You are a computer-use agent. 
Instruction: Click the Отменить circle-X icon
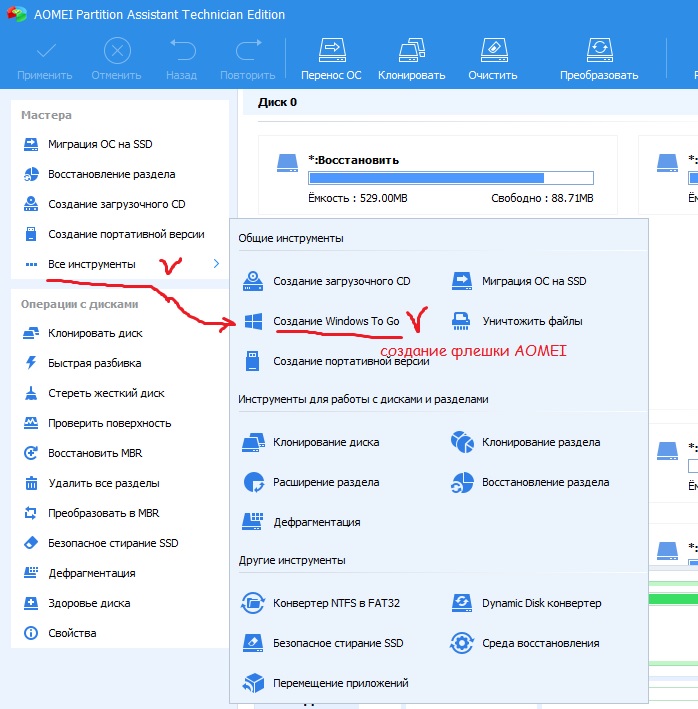pyautogui.click(x=117, y=51)
